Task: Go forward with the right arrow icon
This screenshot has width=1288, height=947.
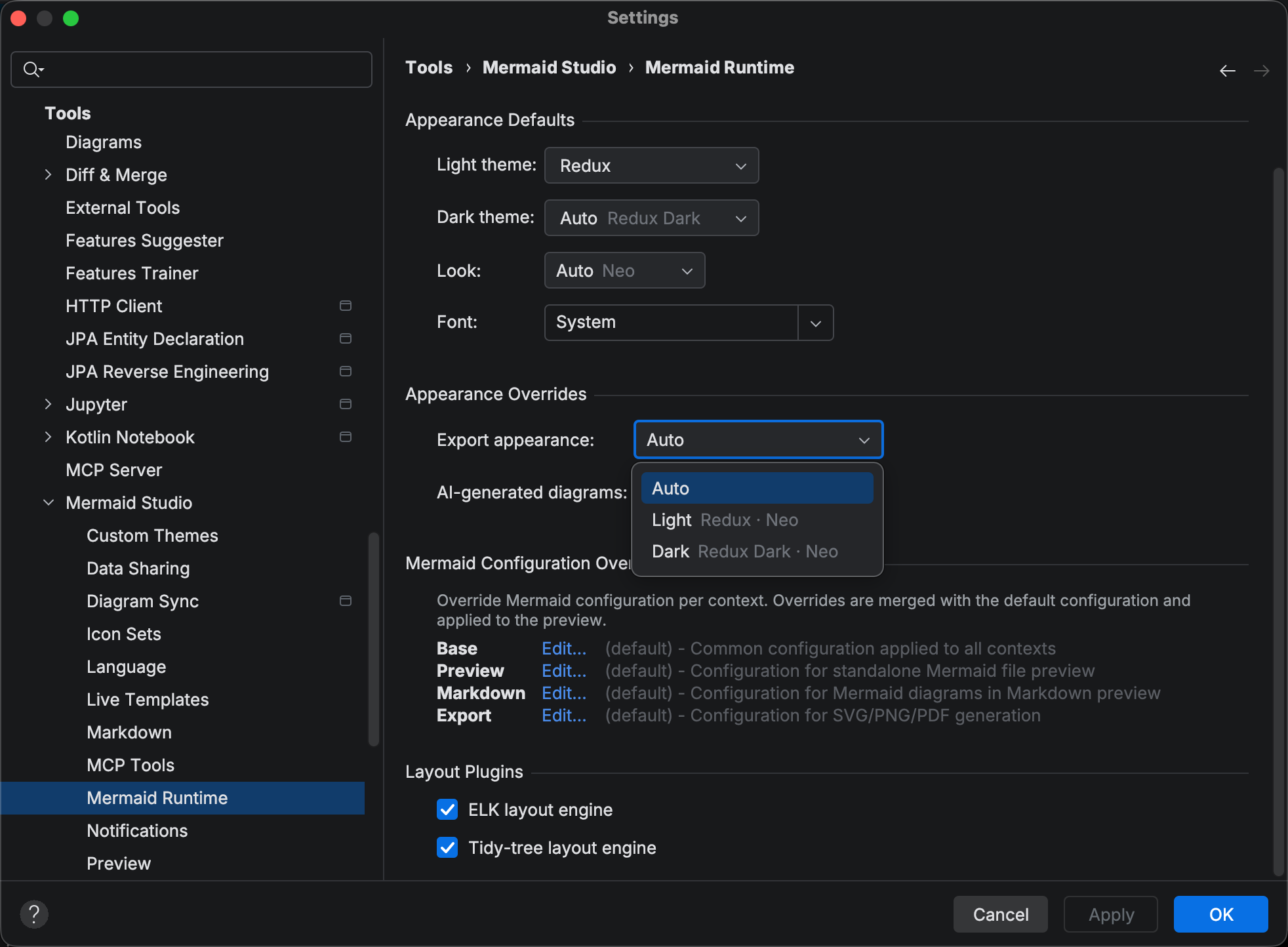Action: point(1261,70)
